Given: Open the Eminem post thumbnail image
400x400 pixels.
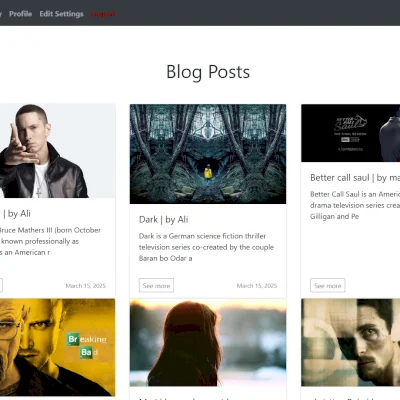Looking at the screenshot, I should pos(57,151).
